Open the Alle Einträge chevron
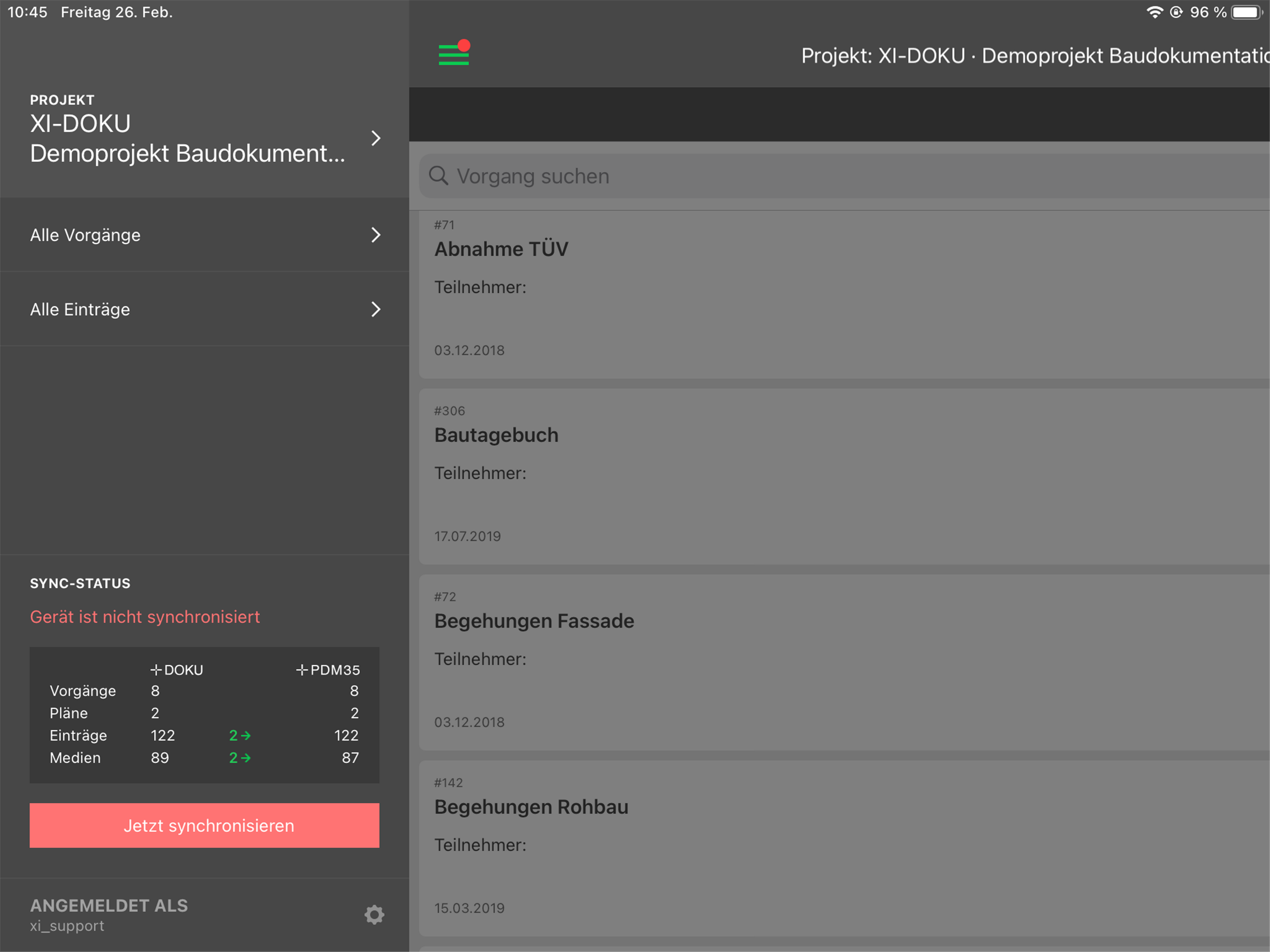 (376, 310)
